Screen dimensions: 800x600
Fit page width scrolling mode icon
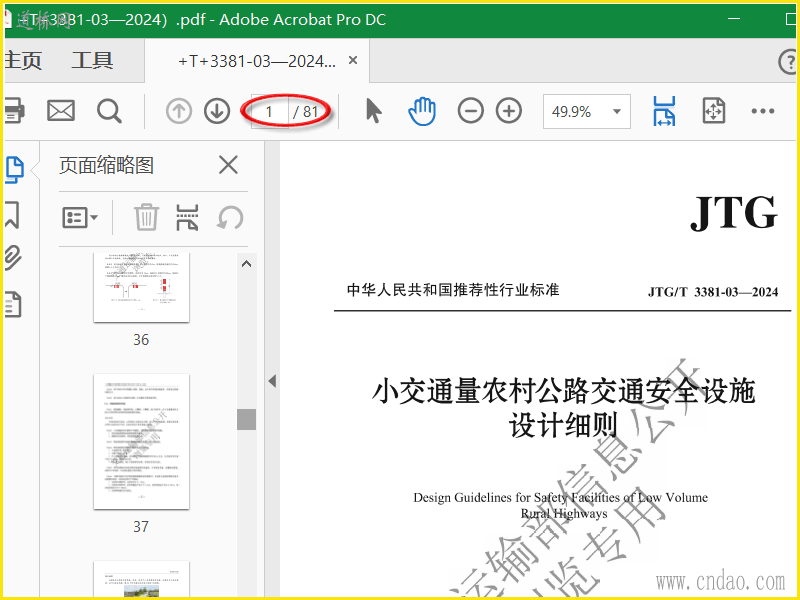(x=664, y=111)
